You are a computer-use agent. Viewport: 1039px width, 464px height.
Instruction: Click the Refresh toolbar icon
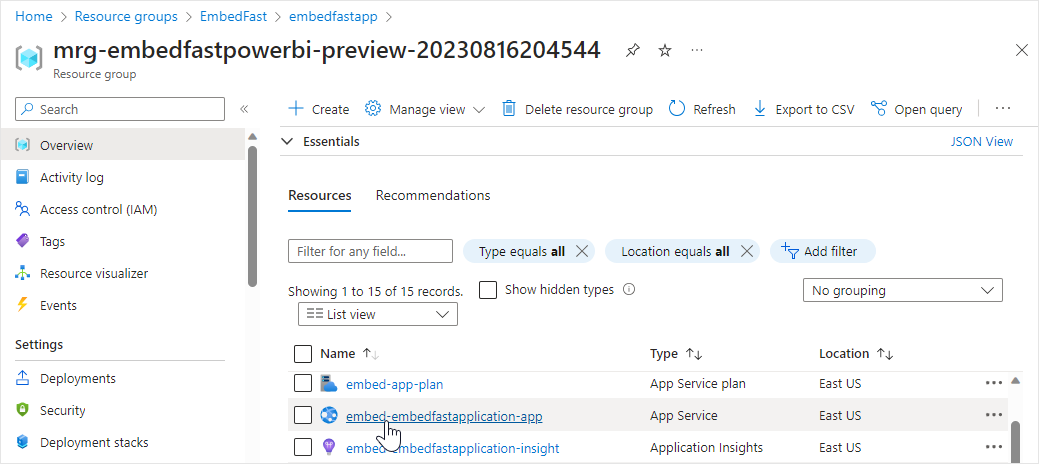pos(677,109)
